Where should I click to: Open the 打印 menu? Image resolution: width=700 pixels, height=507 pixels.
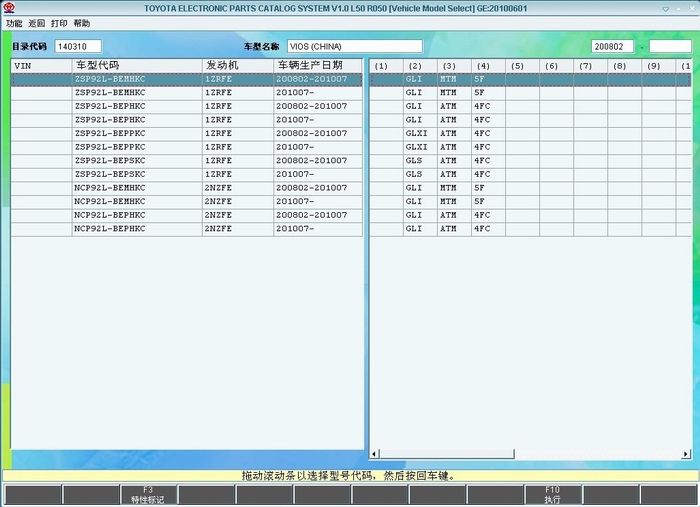tap(59, 23)
